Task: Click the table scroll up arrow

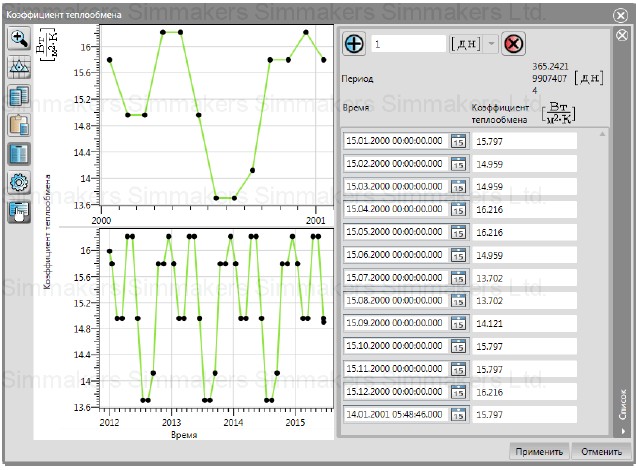Action: coord(602,134)
